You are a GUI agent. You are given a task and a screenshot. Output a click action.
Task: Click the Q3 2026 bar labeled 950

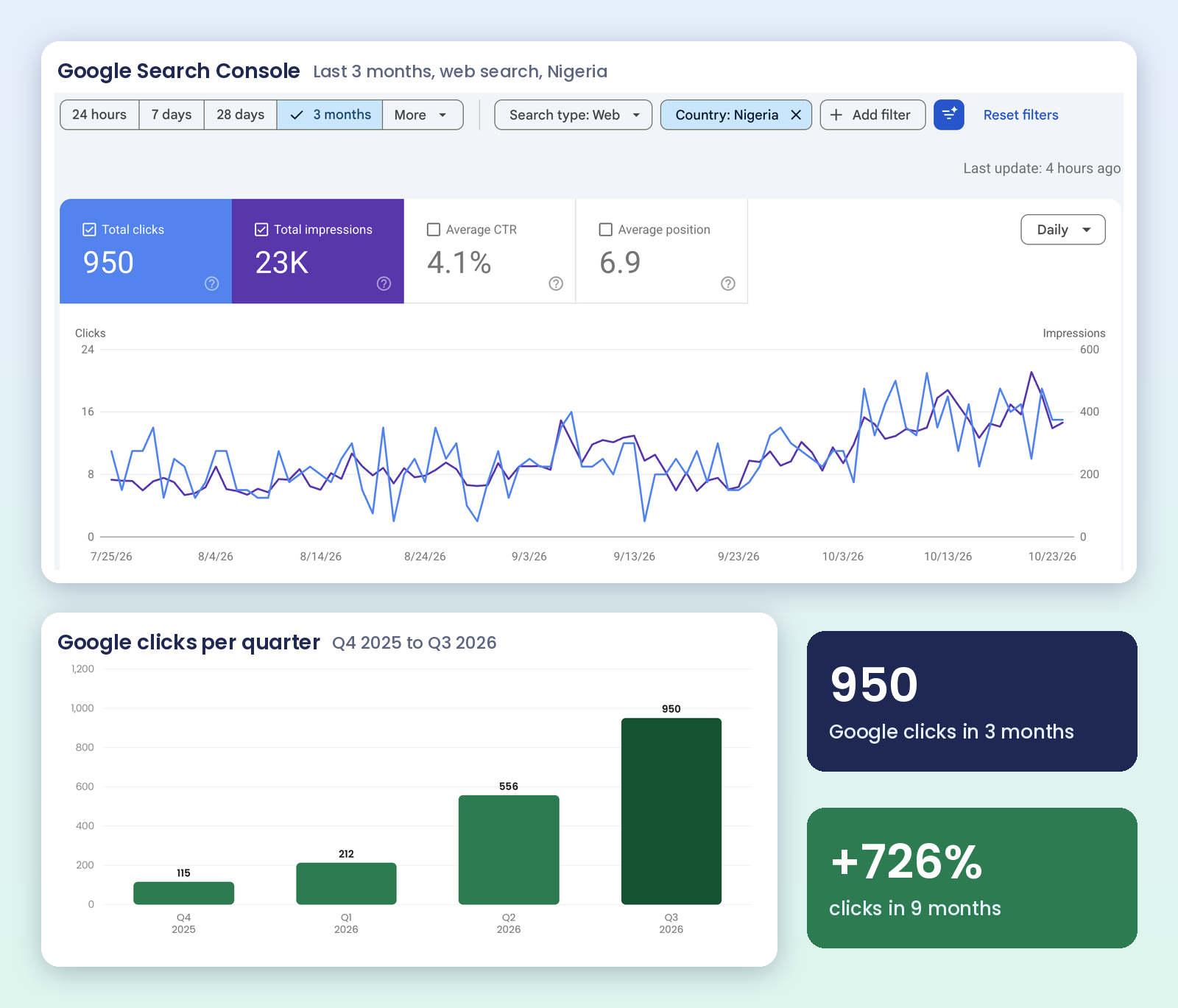click(x=671, y=811)
